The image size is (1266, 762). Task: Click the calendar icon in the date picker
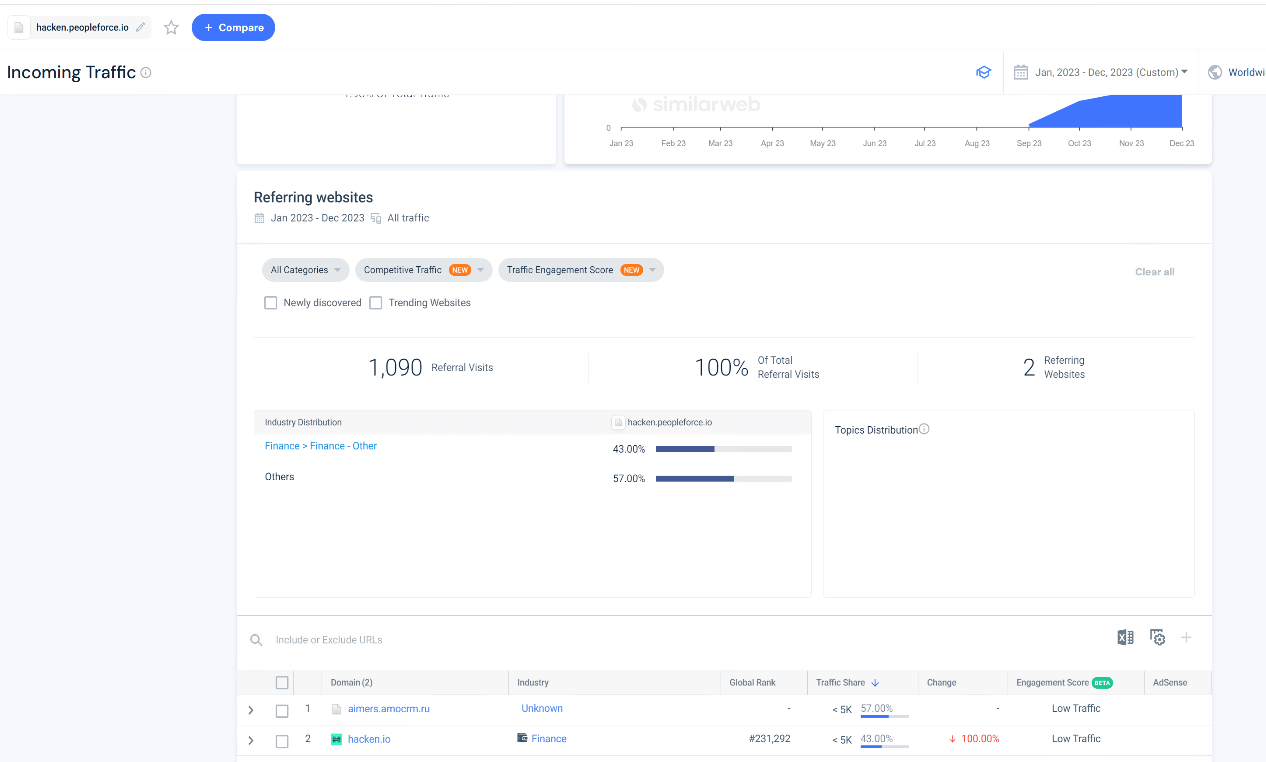1020,72
